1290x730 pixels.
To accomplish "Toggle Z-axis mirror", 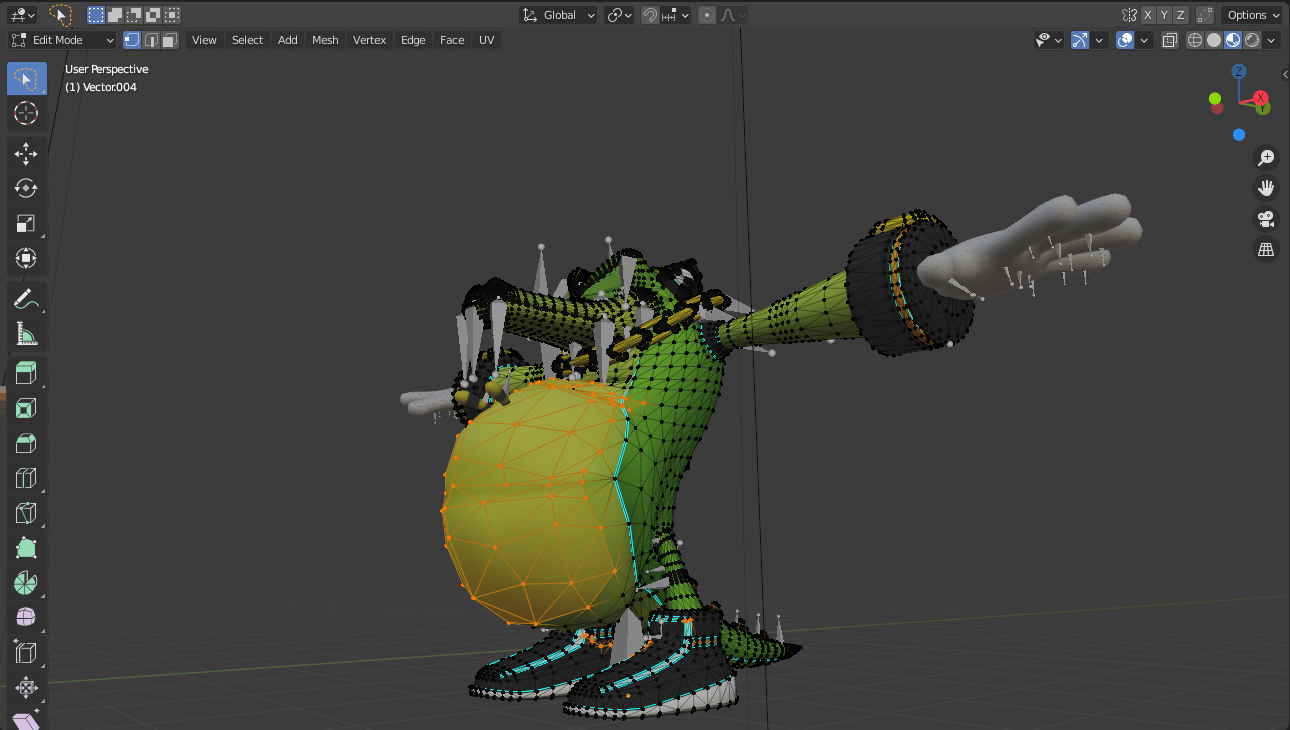I will pyautogui.click(x=1181, y=15).
